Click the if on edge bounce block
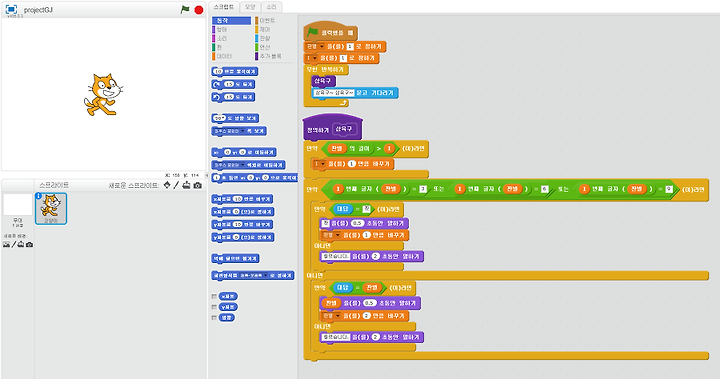Screen dimensions: 720x379 coord(235,259)
